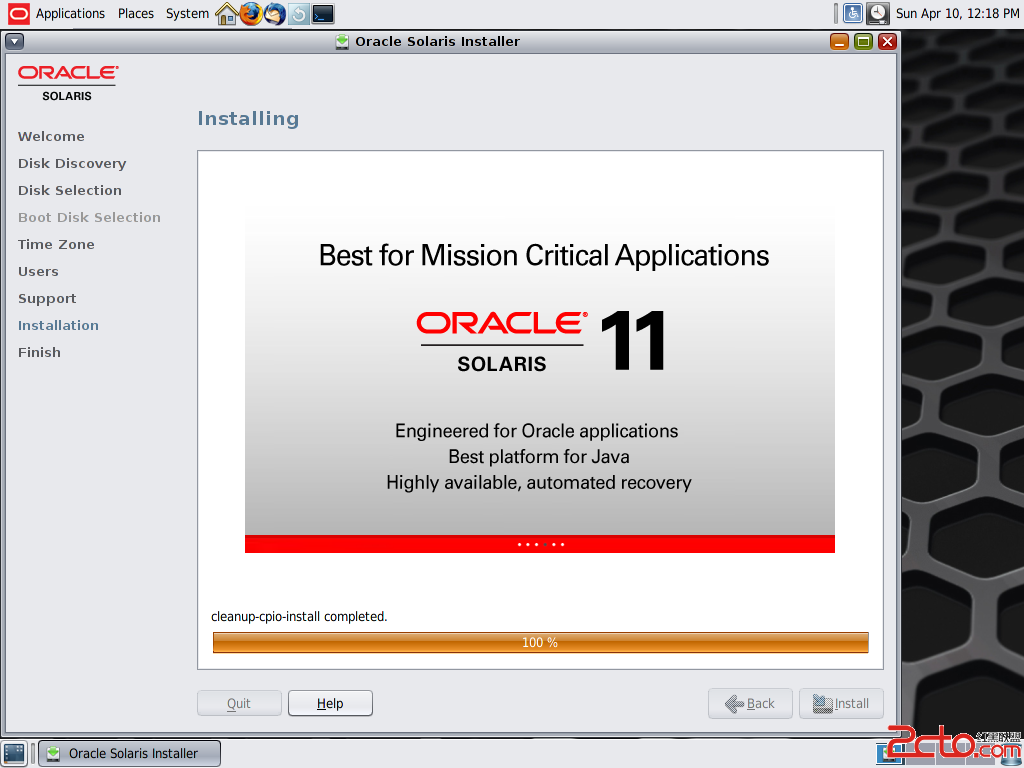The width and height of the screenshot is (1024, 768).
Task: Open the System menu
Action: (x=187, y=14)
